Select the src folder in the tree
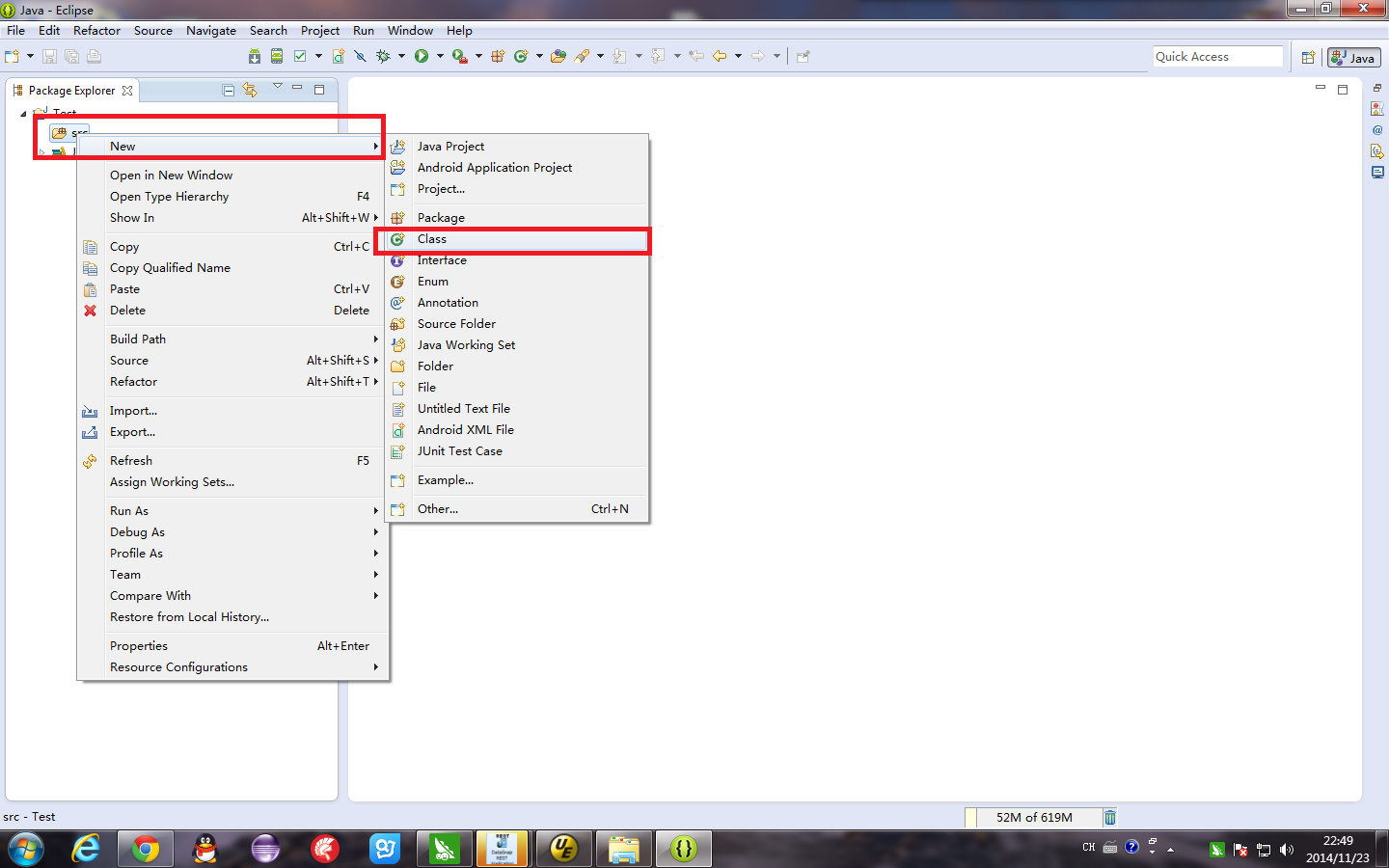Viewport: 1389px width, 868px height. [70, 132]
